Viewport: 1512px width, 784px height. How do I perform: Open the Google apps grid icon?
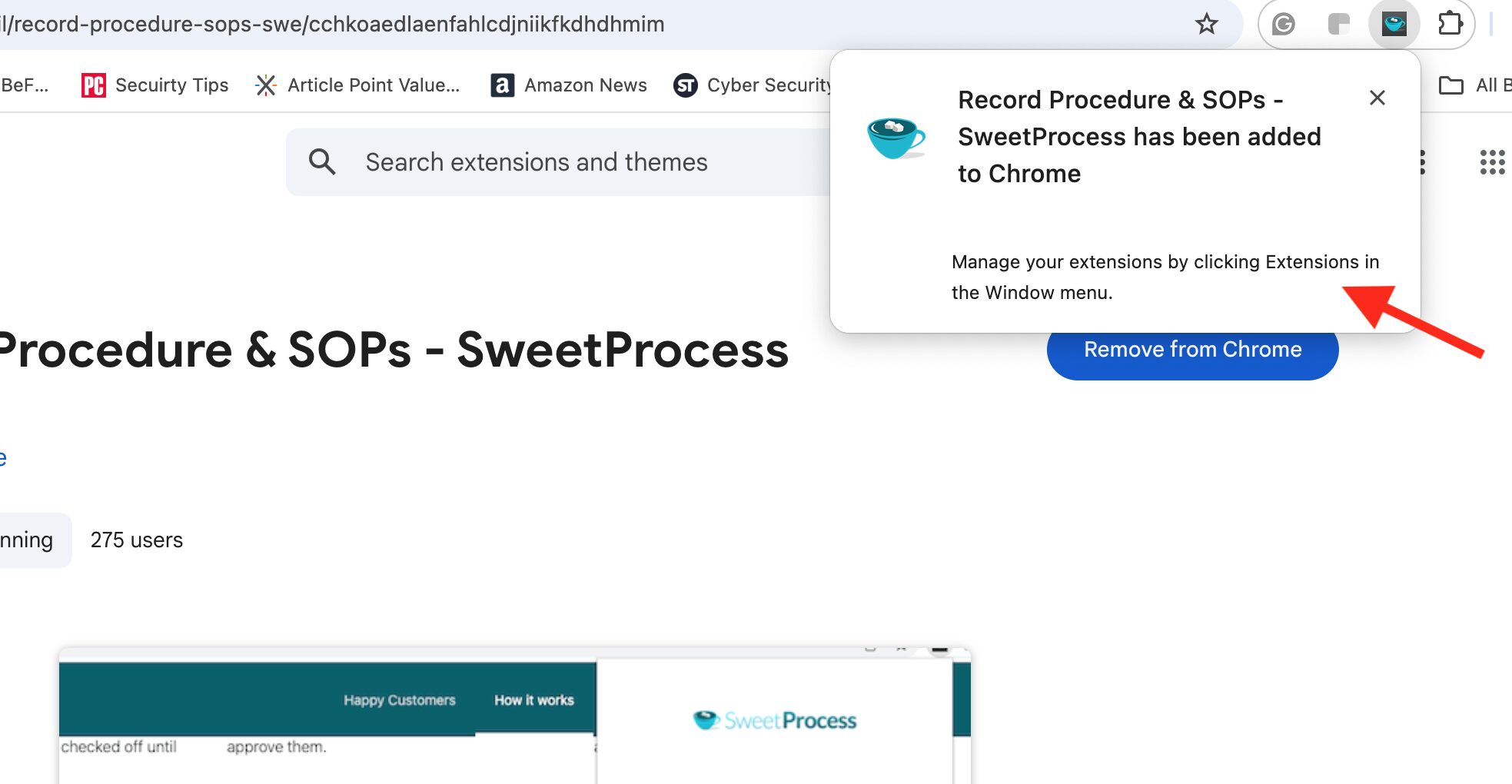[x=1492, y=162]
